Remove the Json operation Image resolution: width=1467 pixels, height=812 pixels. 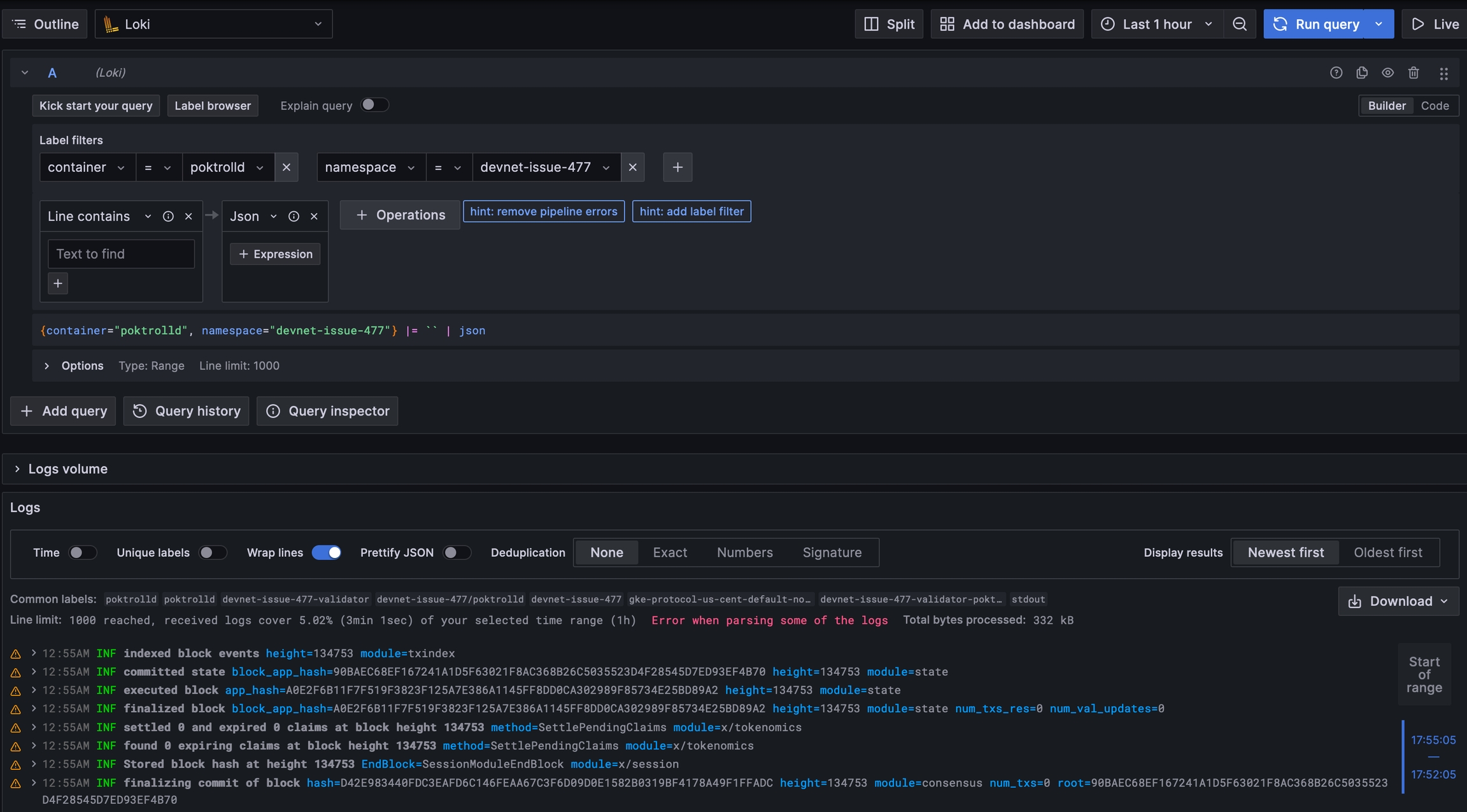pyautogui.click(x=314, y=216)
